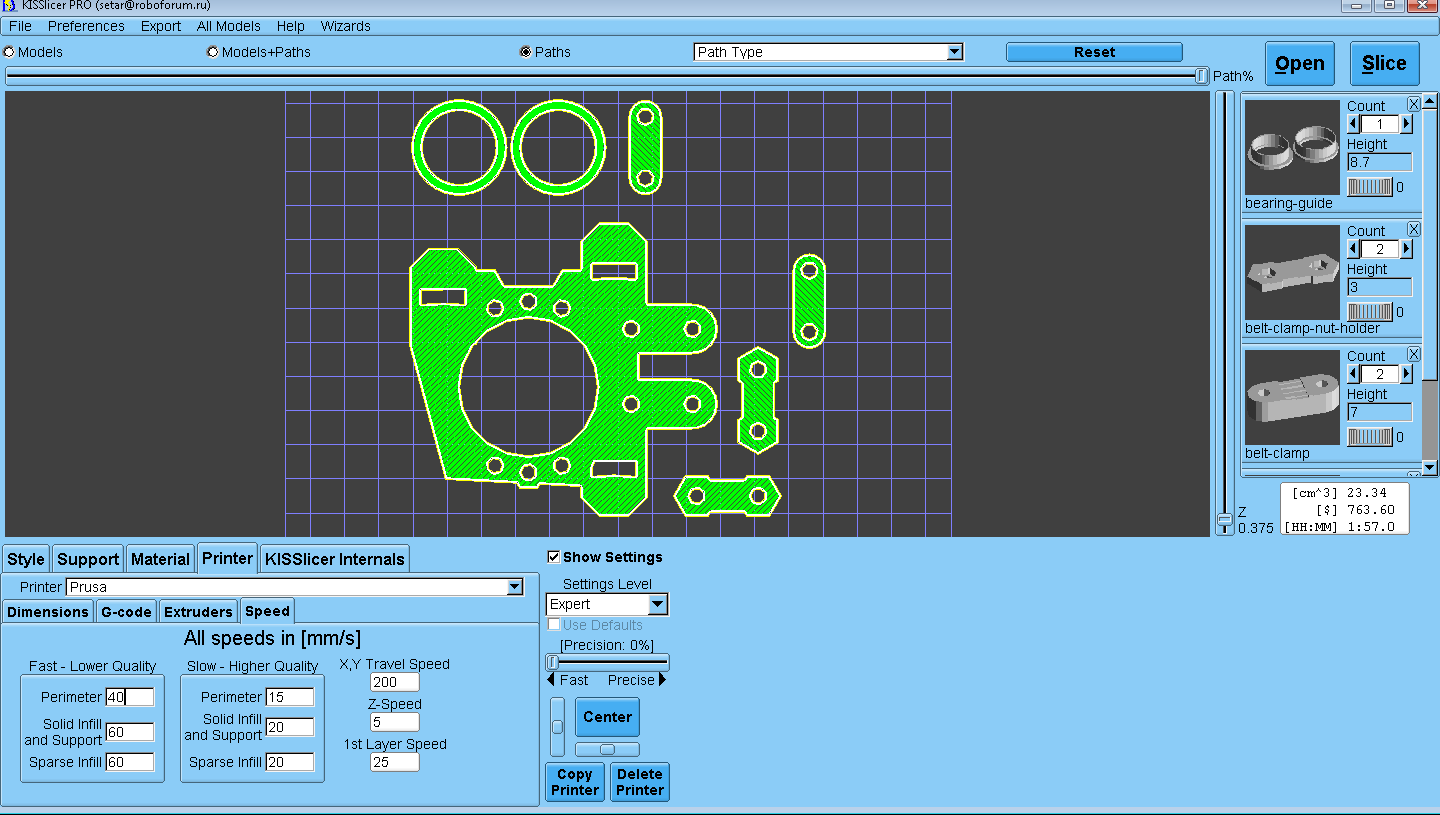This screenshot has height=815, width=1440.
Task: Click the X,Y Travel Speed input field
Action: [394, 682]
